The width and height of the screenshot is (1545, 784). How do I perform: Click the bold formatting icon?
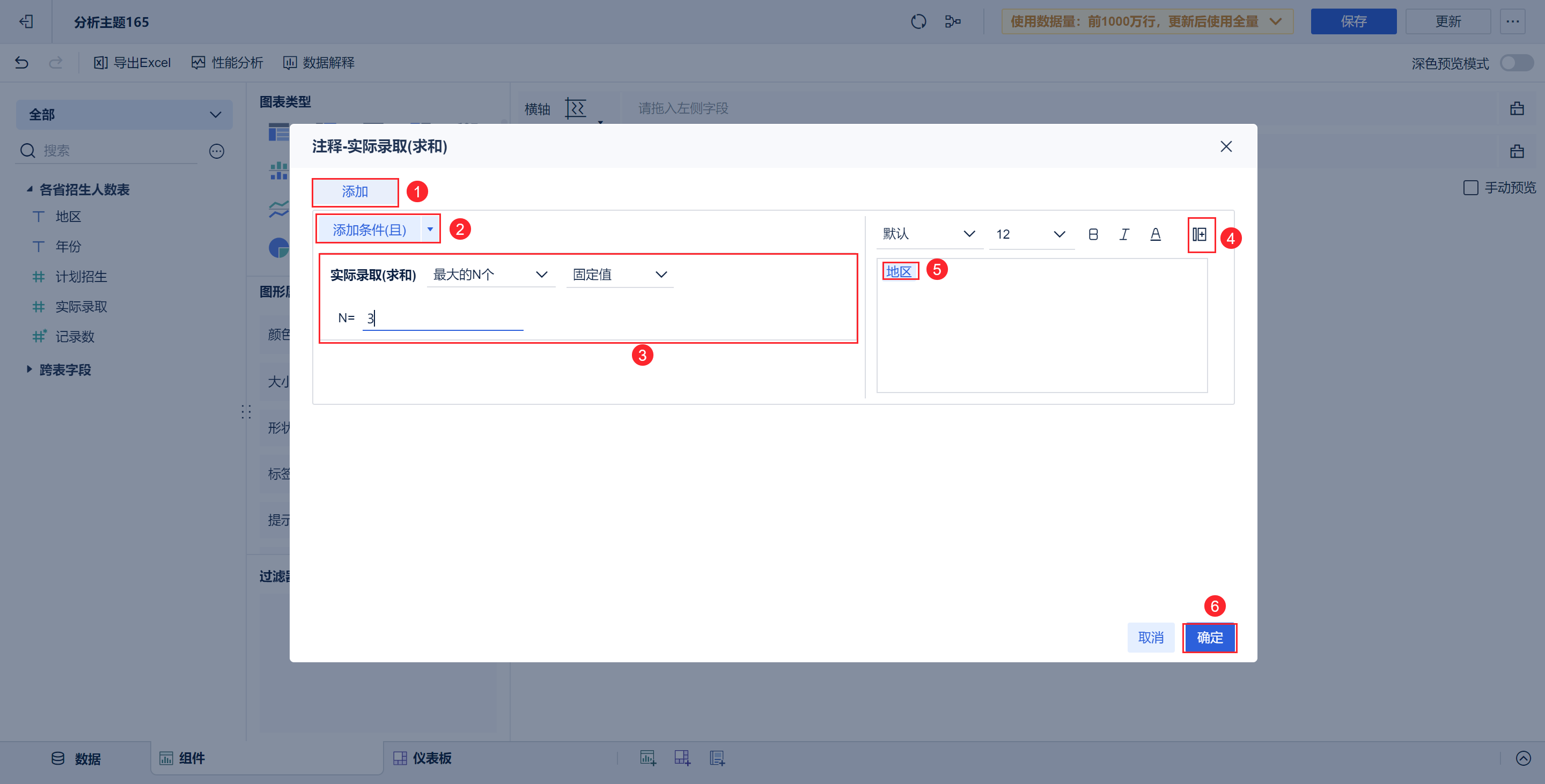(x=1093, y=234)
